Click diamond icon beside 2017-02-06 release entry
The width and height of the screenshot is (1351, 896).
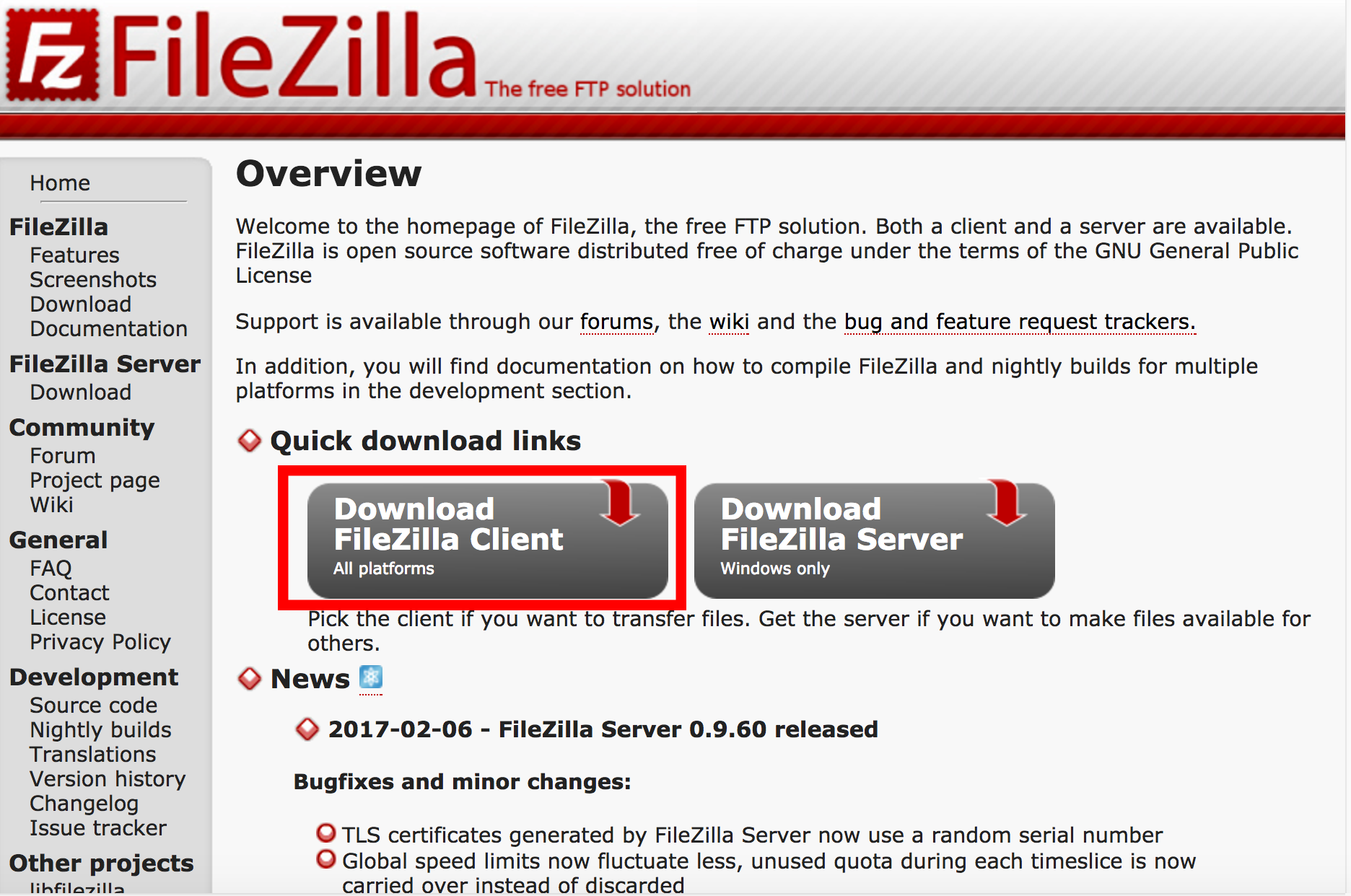point(307,729)
